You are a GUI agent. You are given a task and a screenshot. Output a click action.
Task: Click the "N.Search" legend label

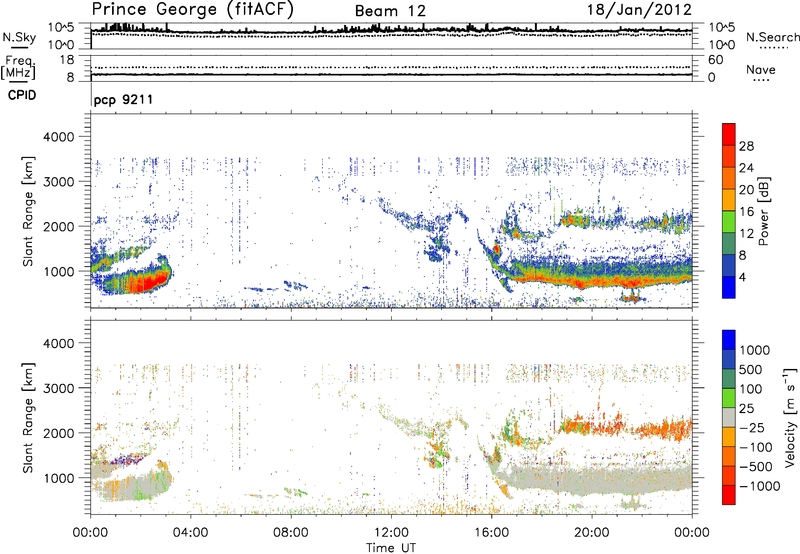click(772, 37)
